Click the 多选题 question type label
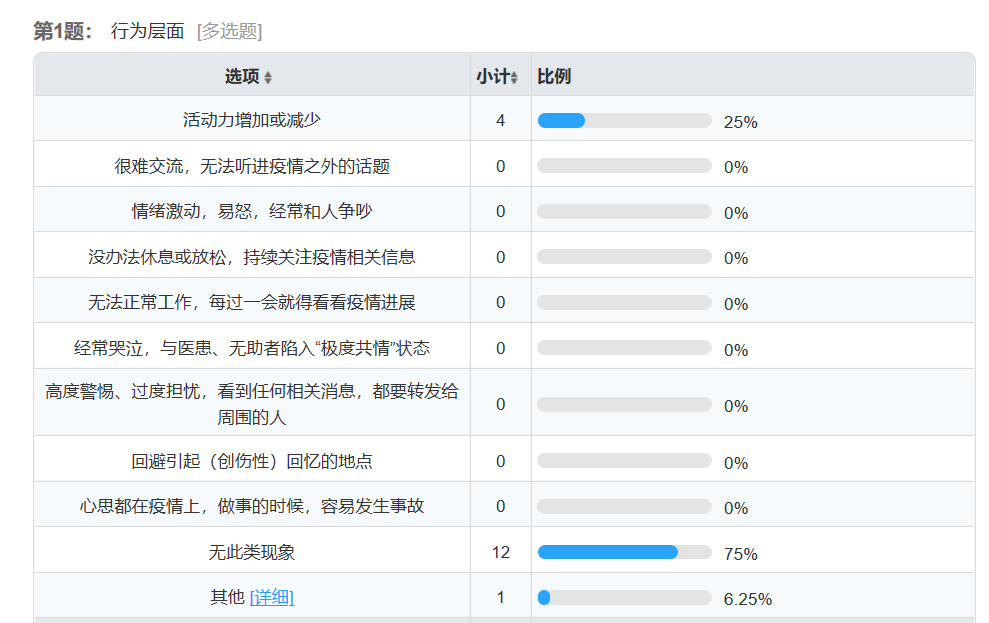Image resolution: width=989 pixels, height=623 pixels. [230, 31]
